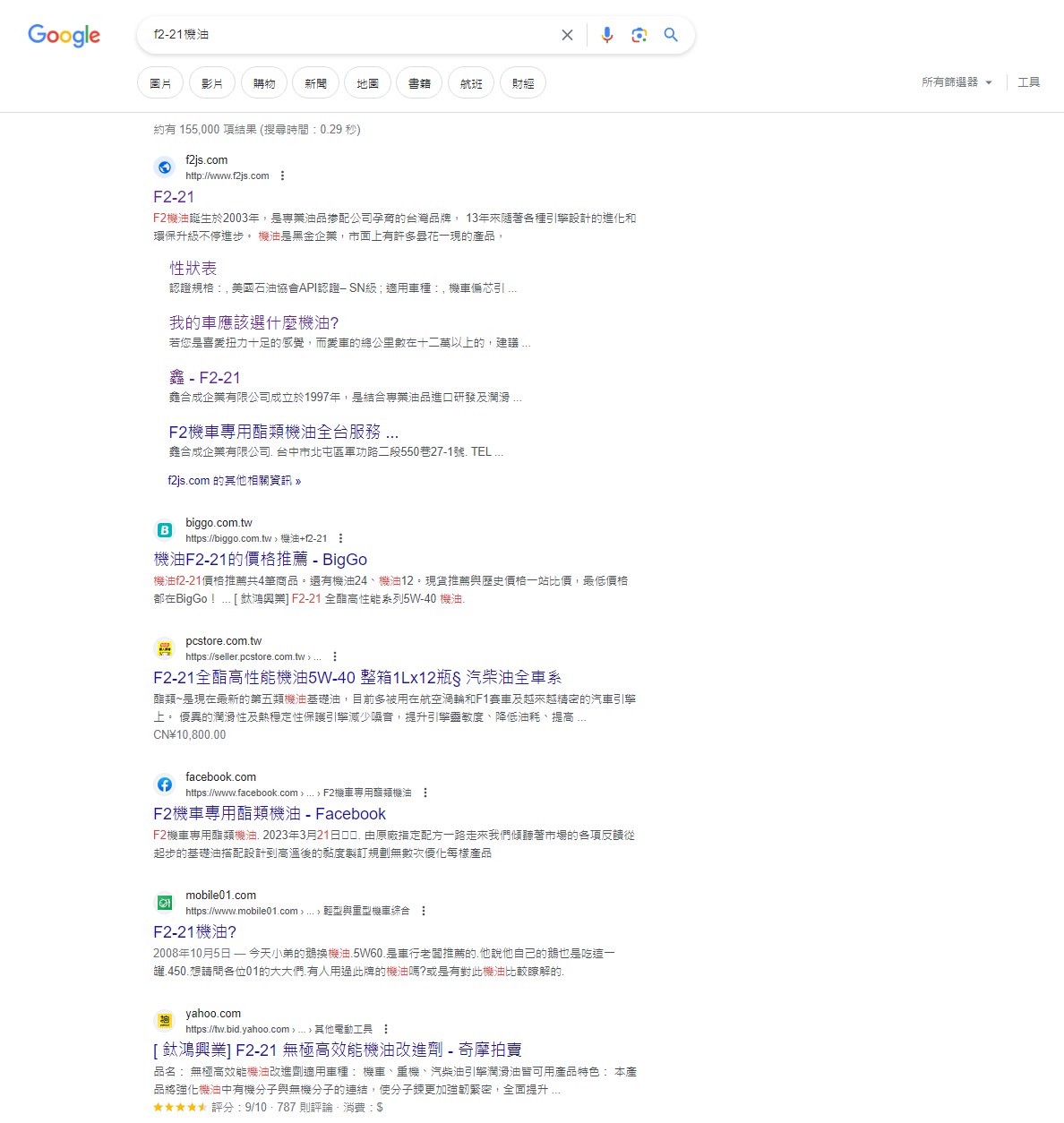Screen dimensions: 1064x1123
Task: Open the F2機車專用酯類機油 - Facebook link
Action: point(270,814)
